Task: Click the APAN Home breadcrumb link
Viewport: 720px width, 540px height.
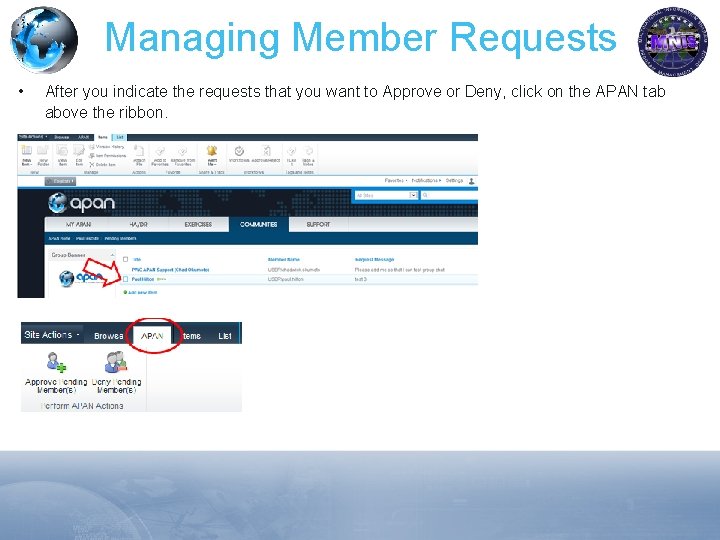Action: pos(59,238)
